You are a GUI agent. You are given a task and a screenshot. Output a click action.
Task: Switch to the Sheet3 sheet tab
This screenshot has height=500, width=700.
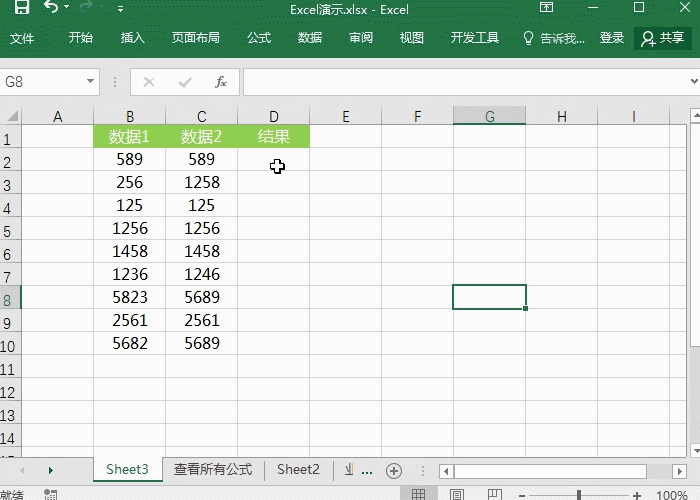point(127,469)
